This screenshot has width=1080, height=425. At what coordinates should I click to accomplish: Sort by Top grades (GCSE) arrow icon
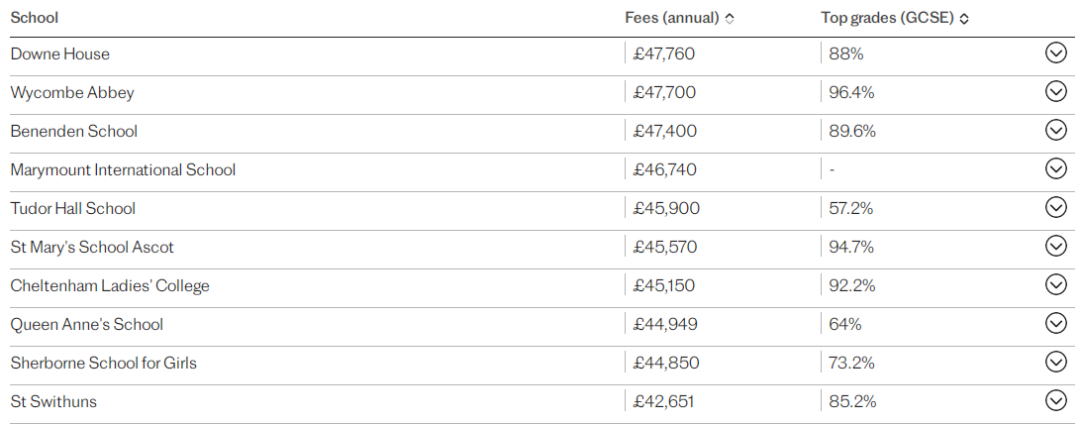click(964, 19)
